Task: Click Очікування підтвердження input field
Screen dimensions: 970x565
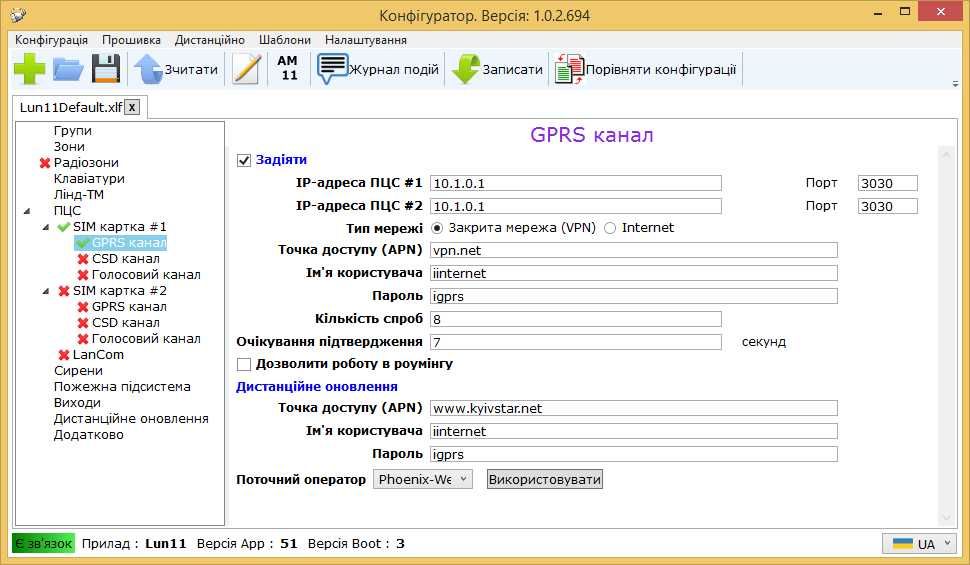Action: pos(575,342)
